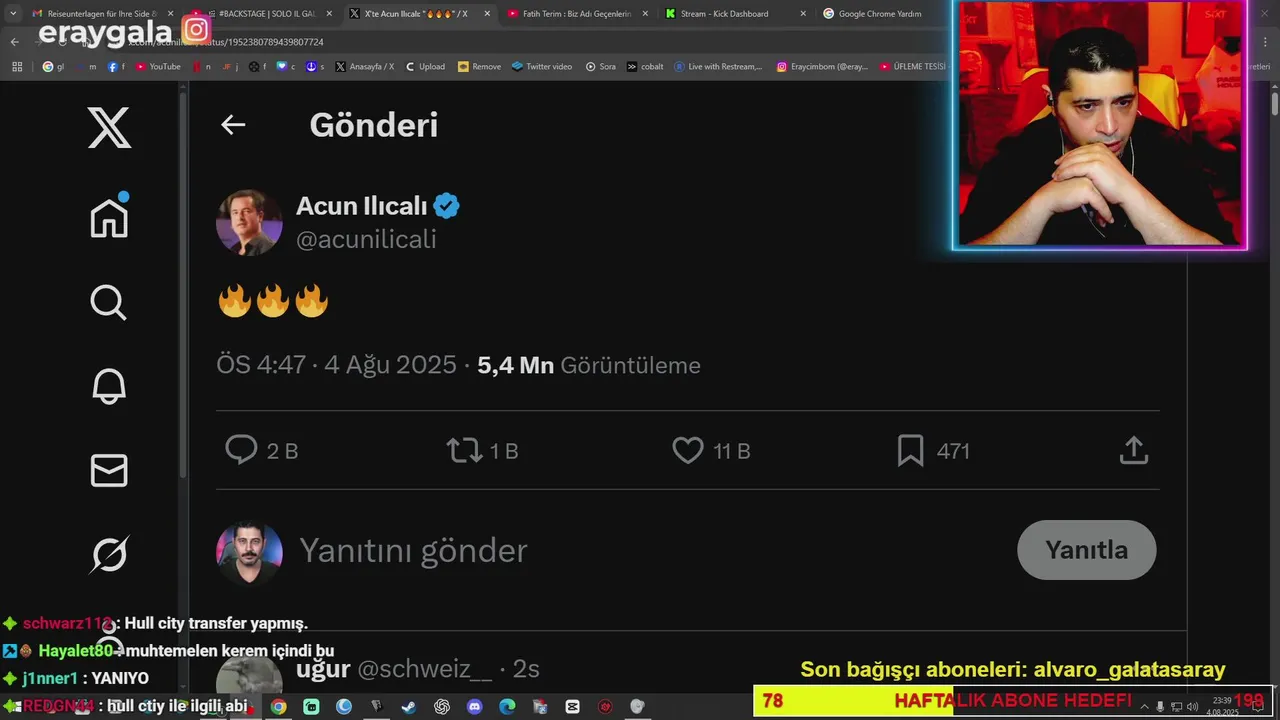Click the Yanıtla reply button
Screen dimensions: 1280x720
point(1087,550)
